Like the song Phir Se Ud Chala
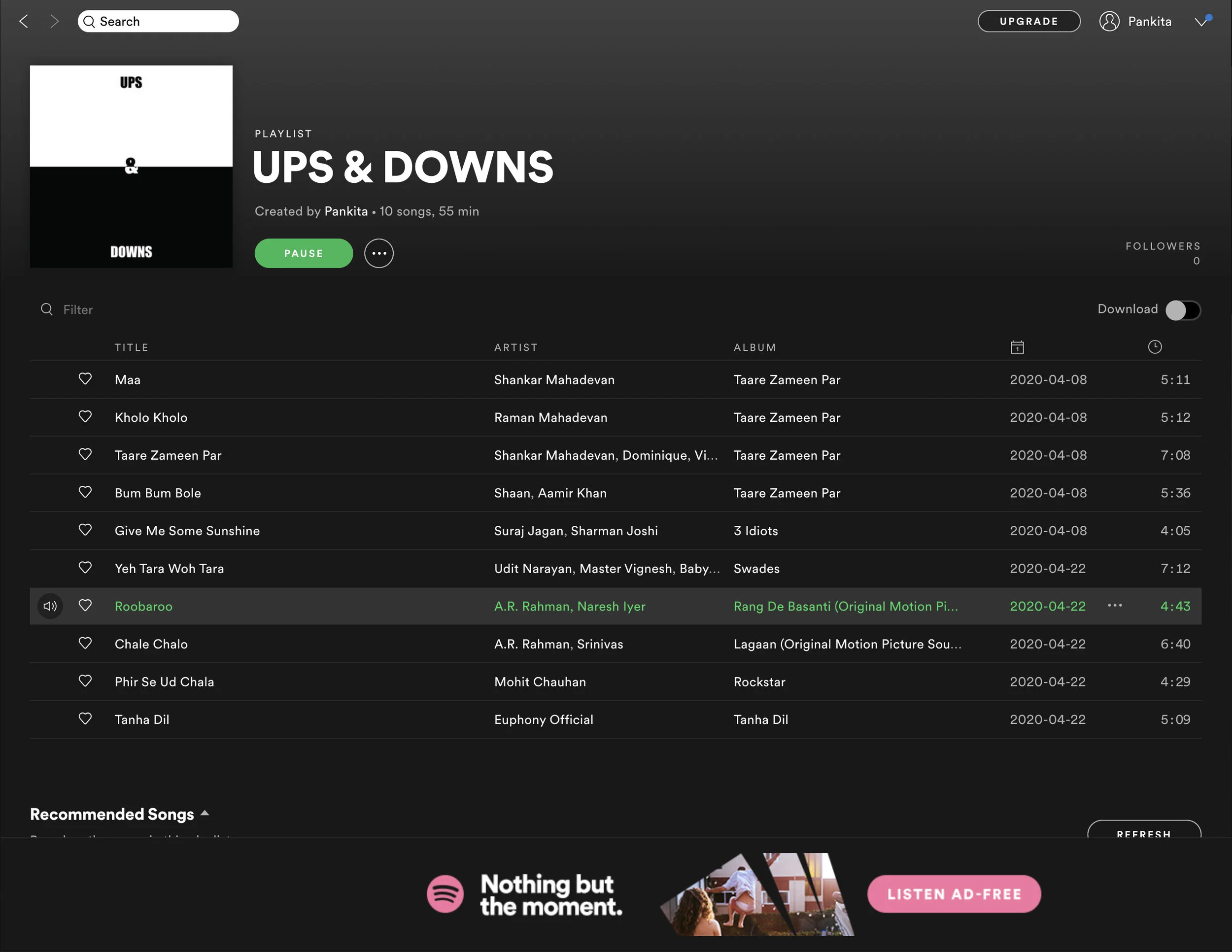Viewport: 1232px width, 952px height. click(x=85, y=681)
